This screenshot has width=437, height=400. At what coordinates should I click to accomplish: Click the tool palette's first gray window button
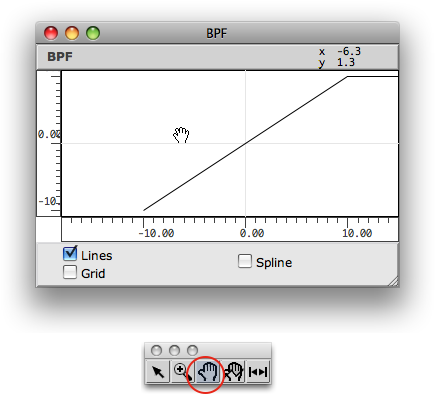[x=156, y=350]
